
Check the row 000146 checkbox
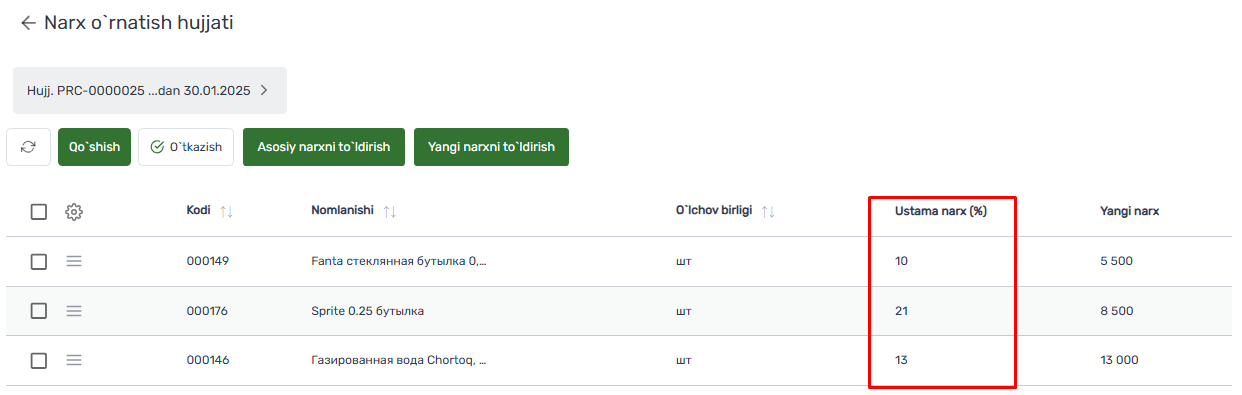[x=39, y=360]
